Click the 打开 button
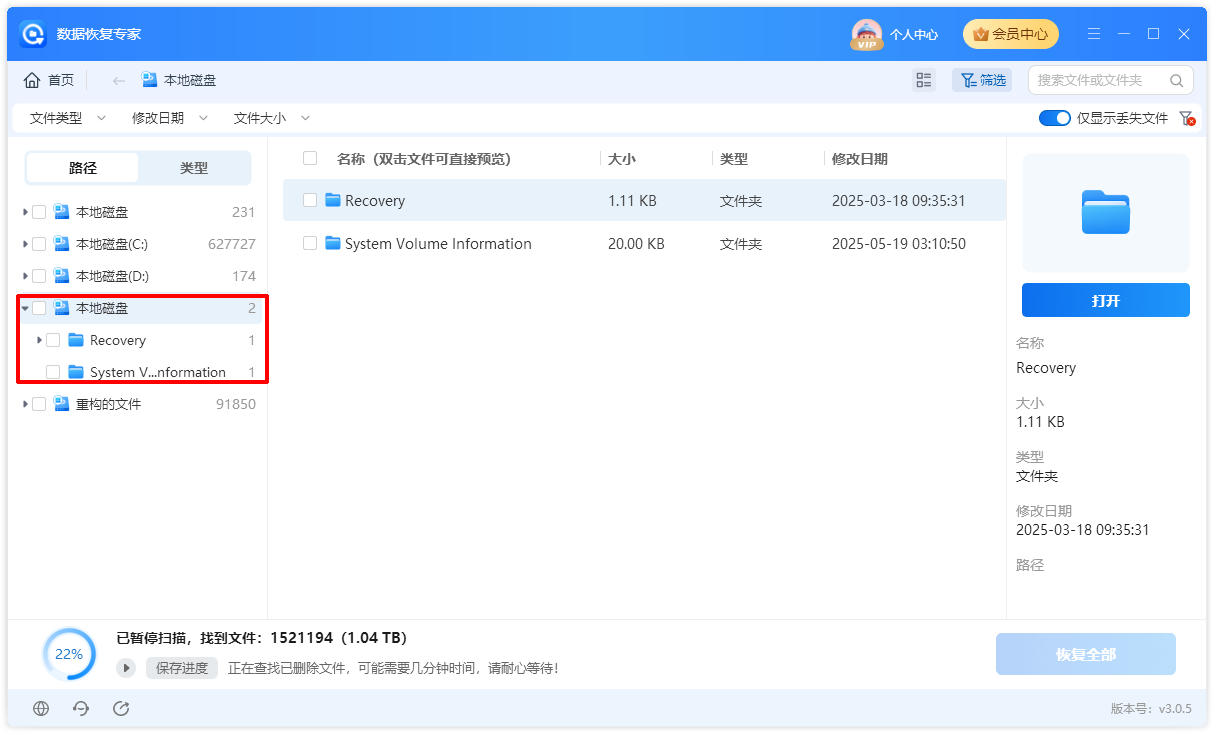This screenshot has height=734, width=1214. 1106,300
